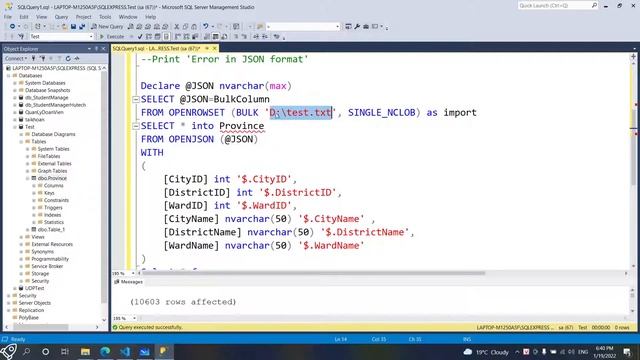The image size is (640, 360).
Task: Click the Windows taskbar search icon
Action: pos(27,351)
